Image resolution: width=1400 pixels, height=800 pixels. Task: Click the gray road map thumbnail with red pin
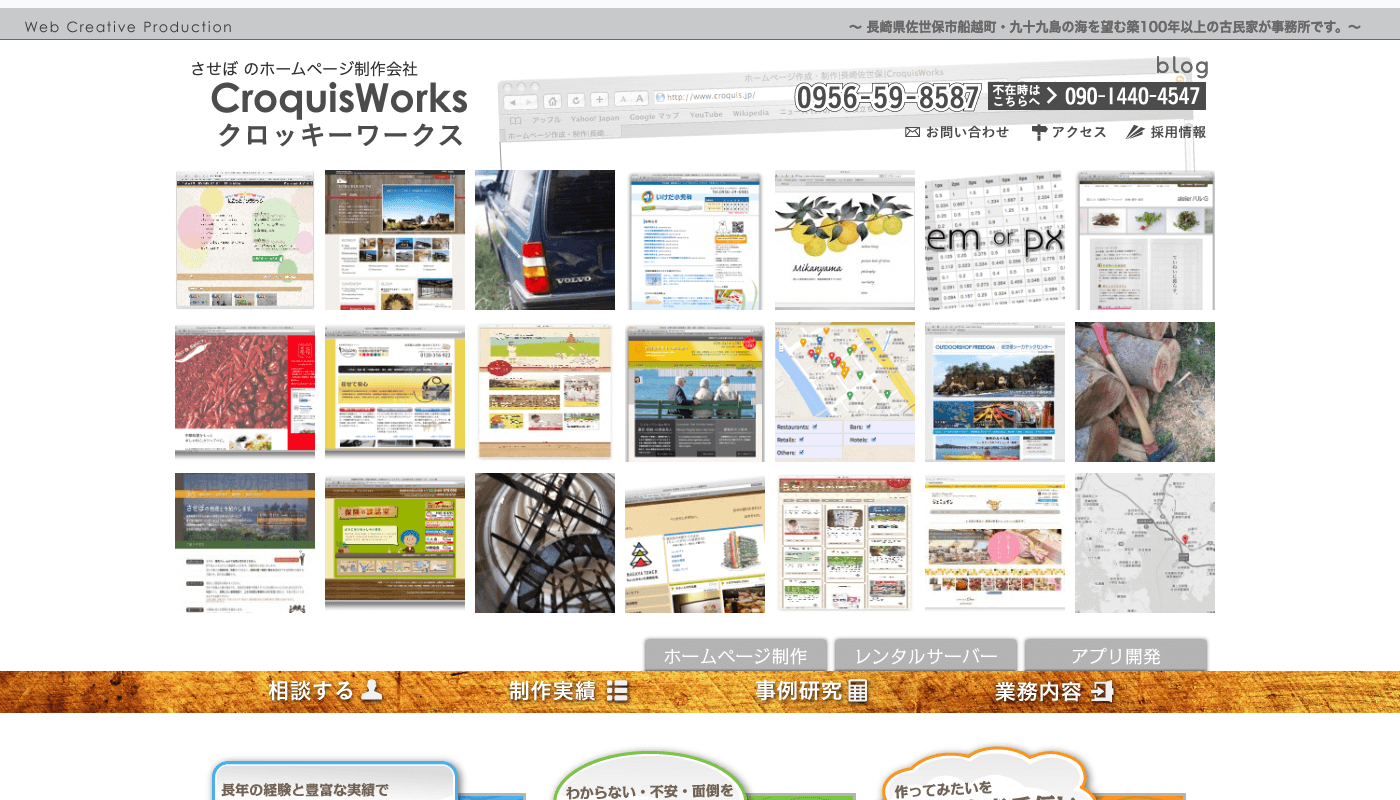(1145, 543)
